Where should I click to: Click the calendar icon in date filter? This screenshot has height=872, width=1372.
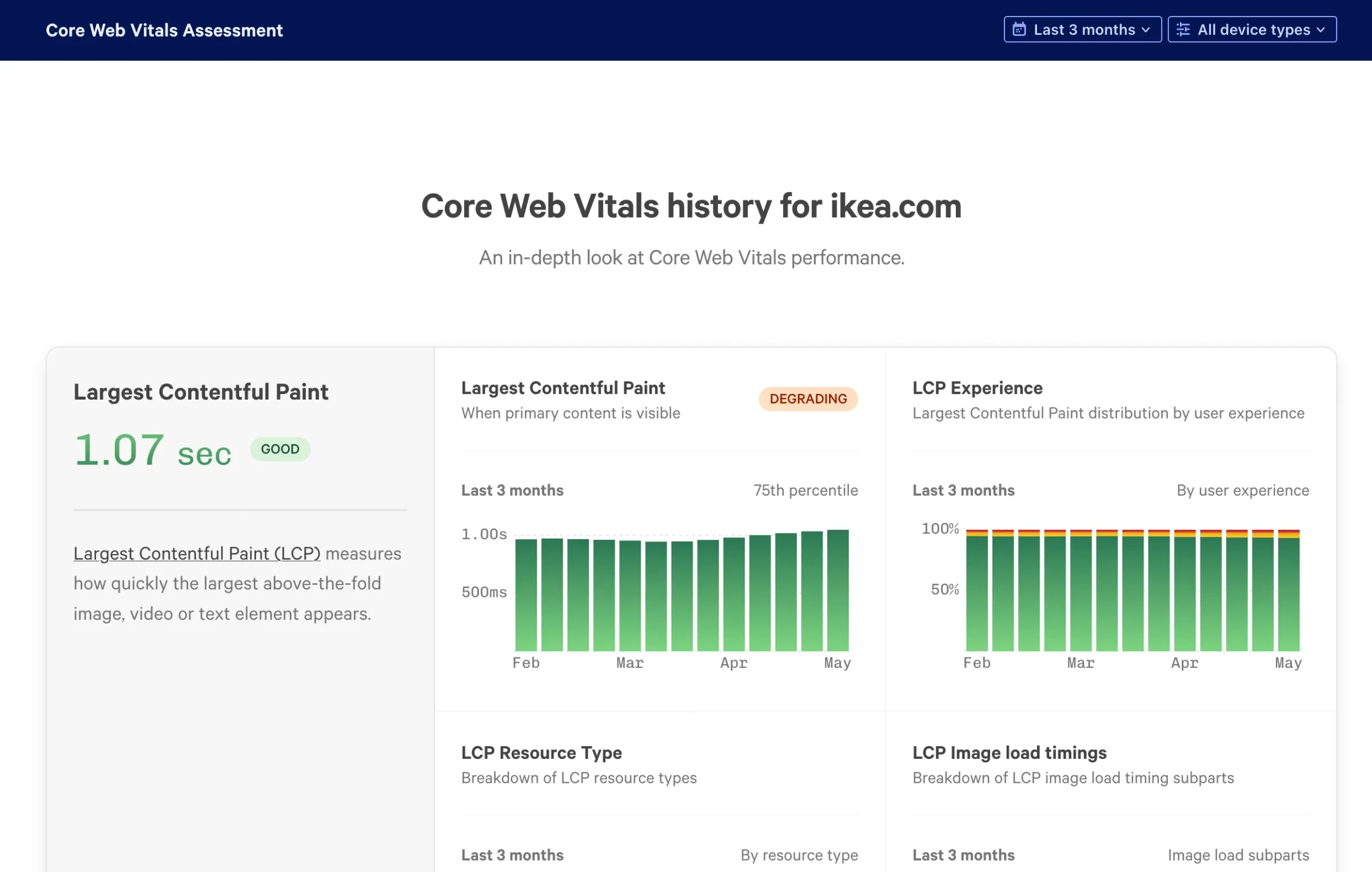(x=1019, y=29)
